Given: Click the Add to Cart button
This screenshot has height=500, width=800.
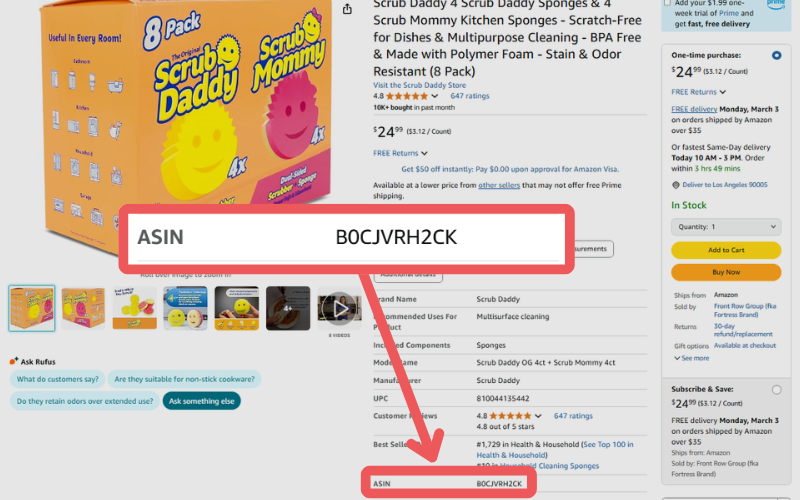Looking at the screenshot, I should pyautogui.click(x=726, y=250).
